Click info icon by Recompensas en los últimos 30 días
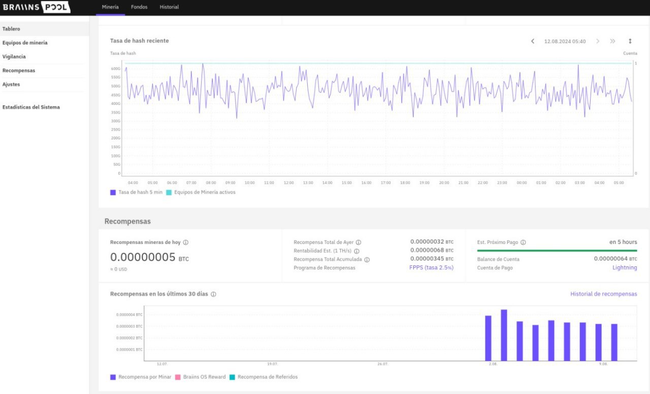This screenshot has width=650, height=394. pyautogui.click(x=213, y=294)
